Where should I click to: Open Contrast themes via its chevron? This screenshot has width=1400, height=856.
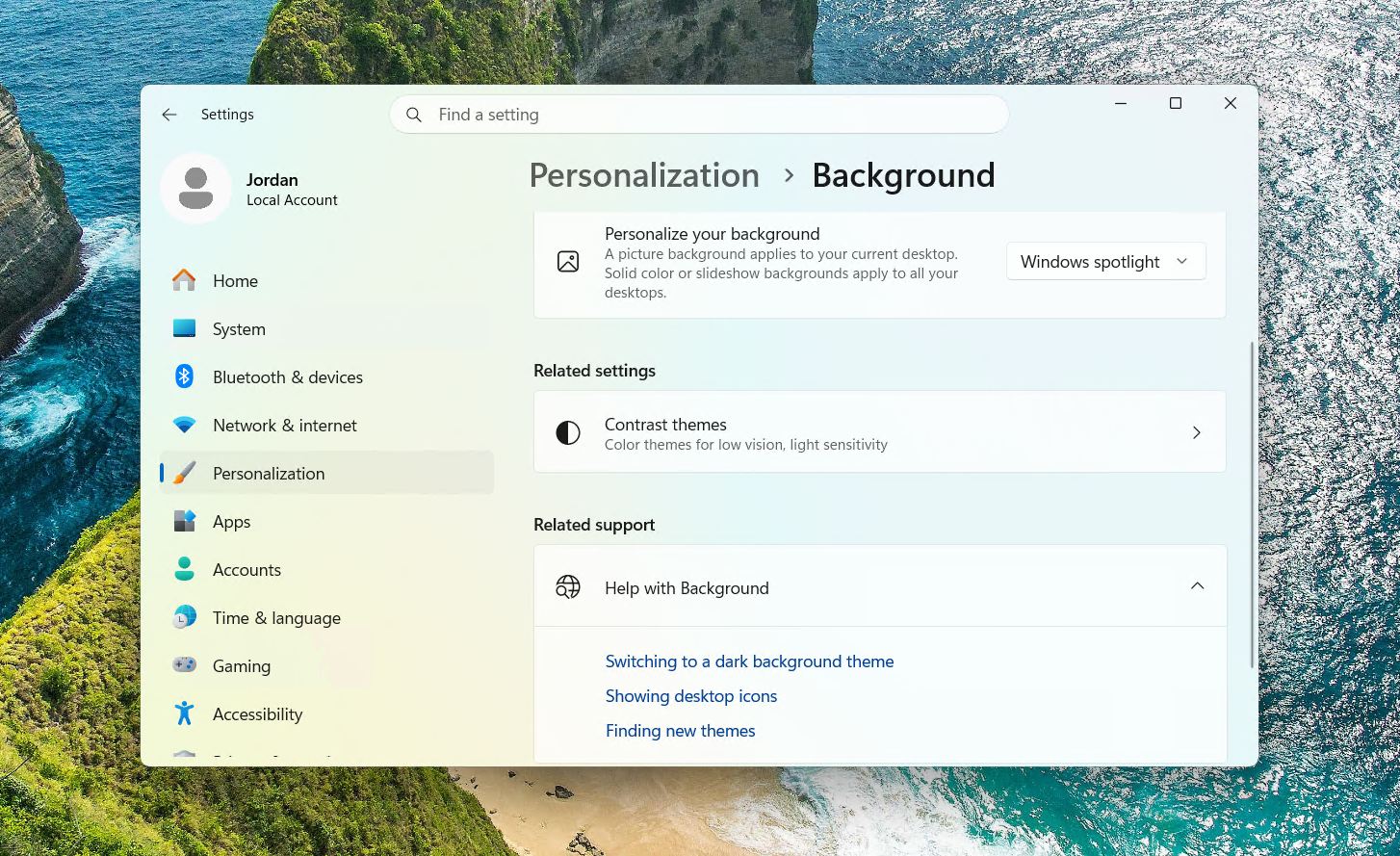coord(1197,433)
